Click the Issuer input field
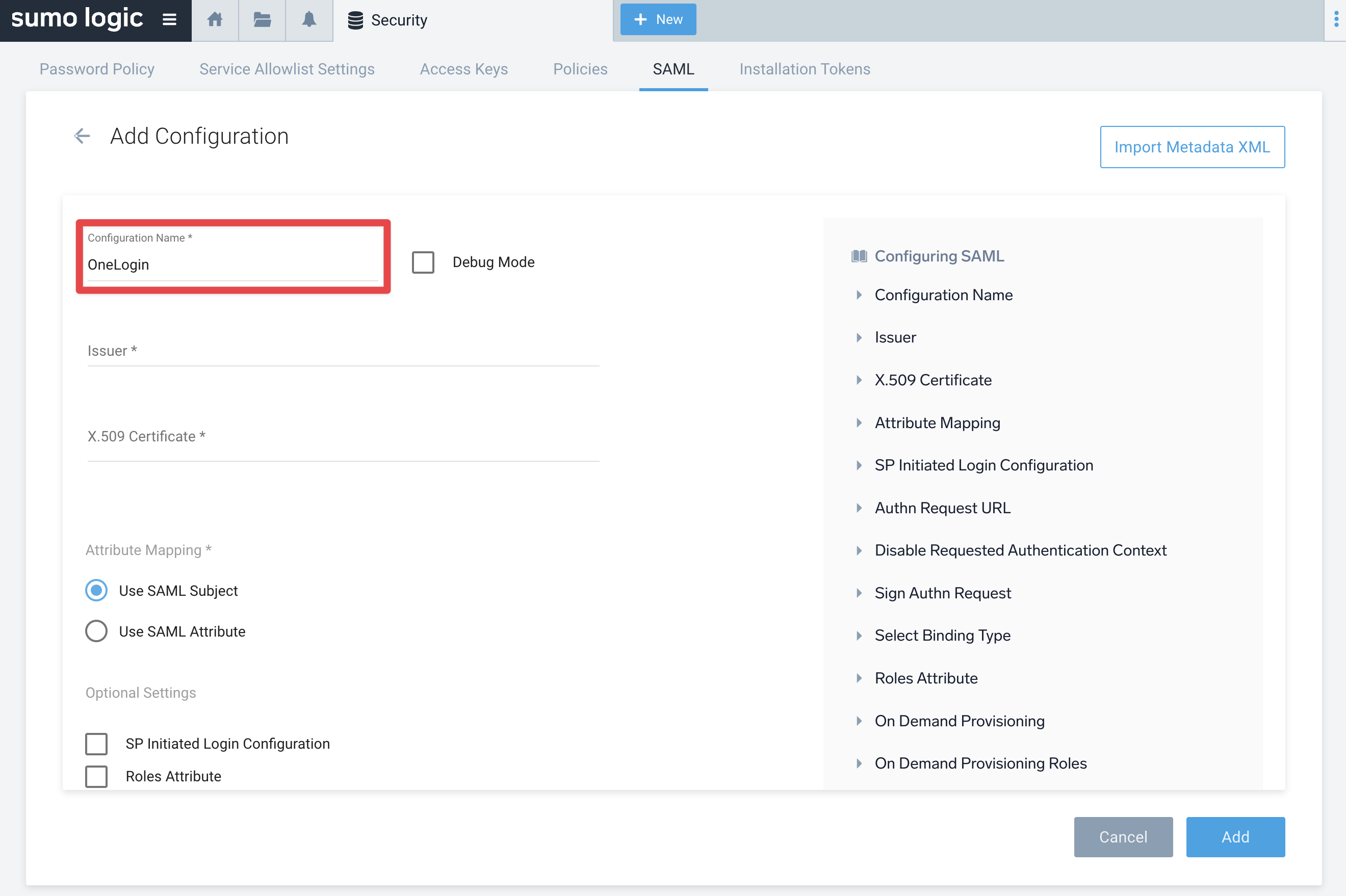The width and height of the screenshot is (1346, 896). tap(343, 351)
